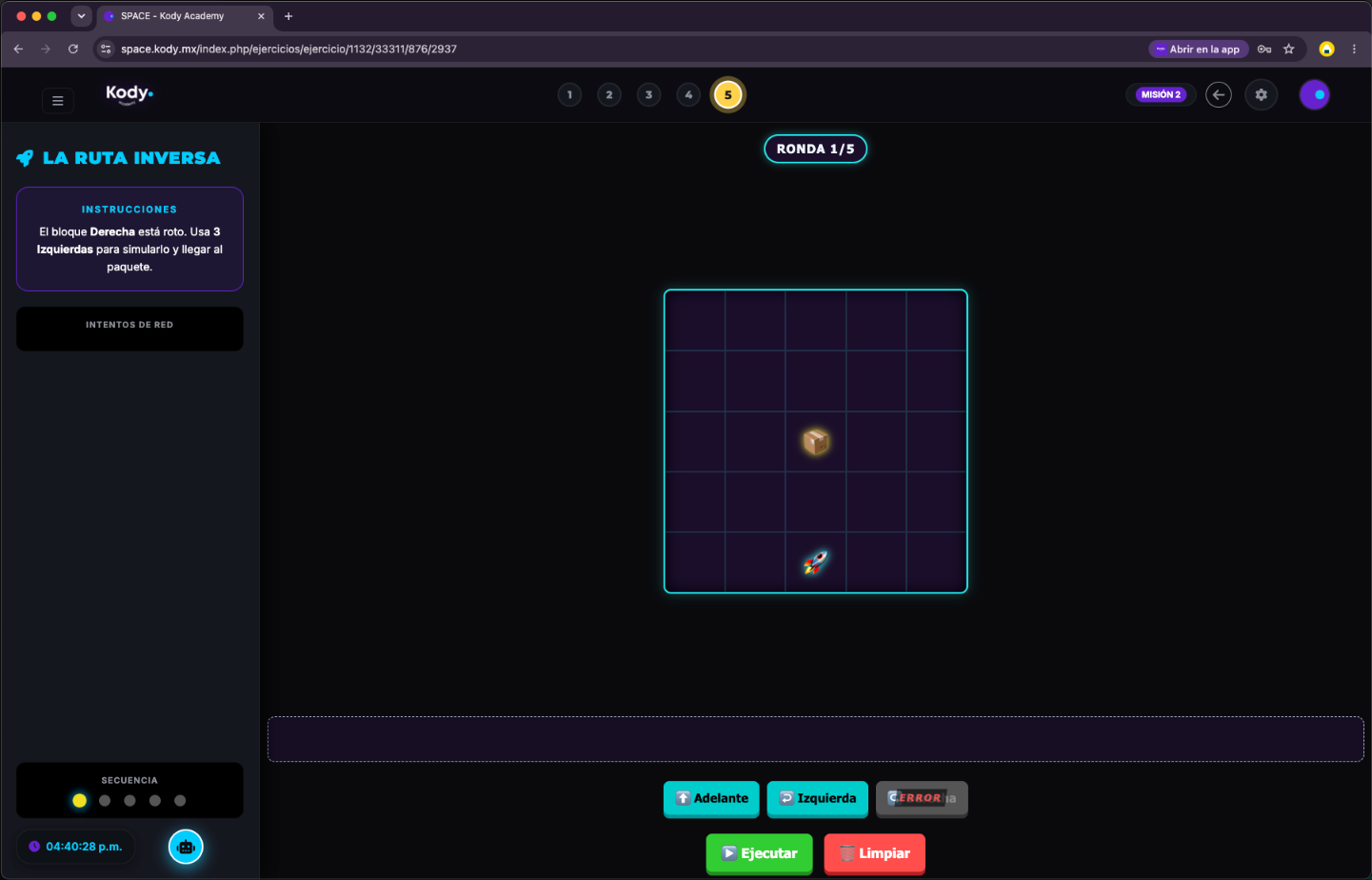Click the MISIÓN 2 badge

(1161, 94)
